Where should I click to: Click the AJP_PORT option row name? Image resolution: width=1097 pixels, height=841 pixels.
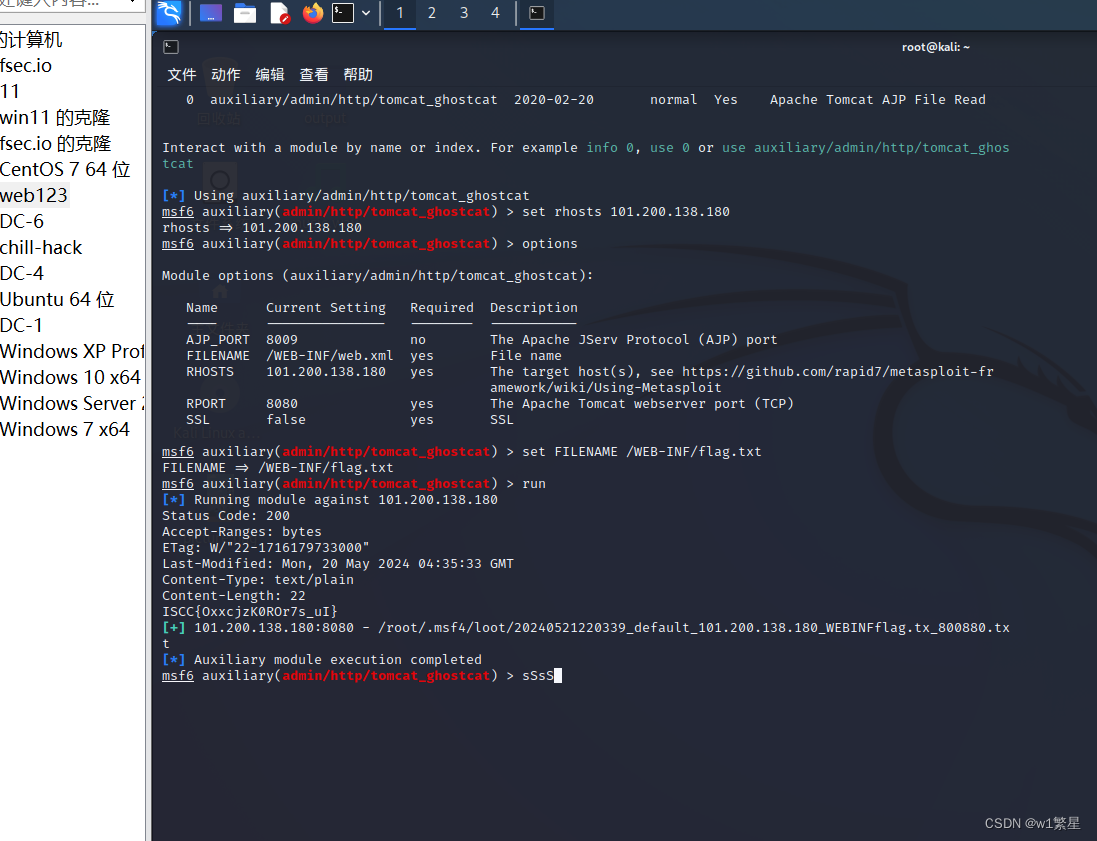(x=218, y=339)
